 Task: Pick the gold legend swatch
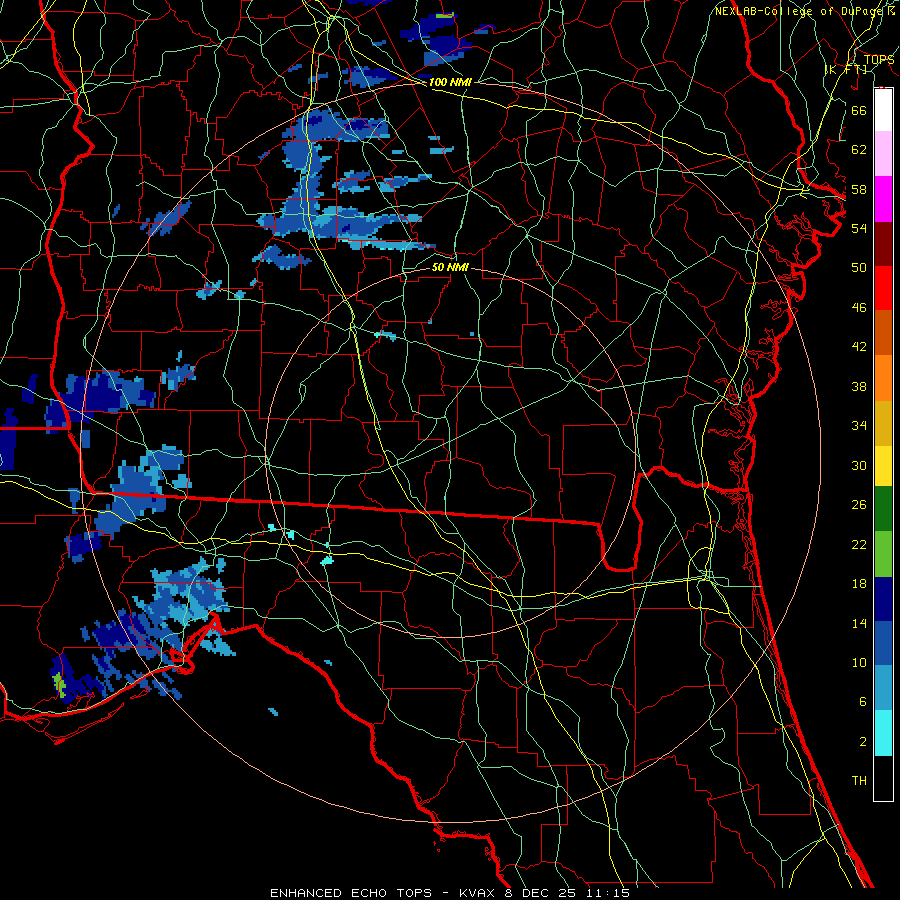(x=883, y=424)
